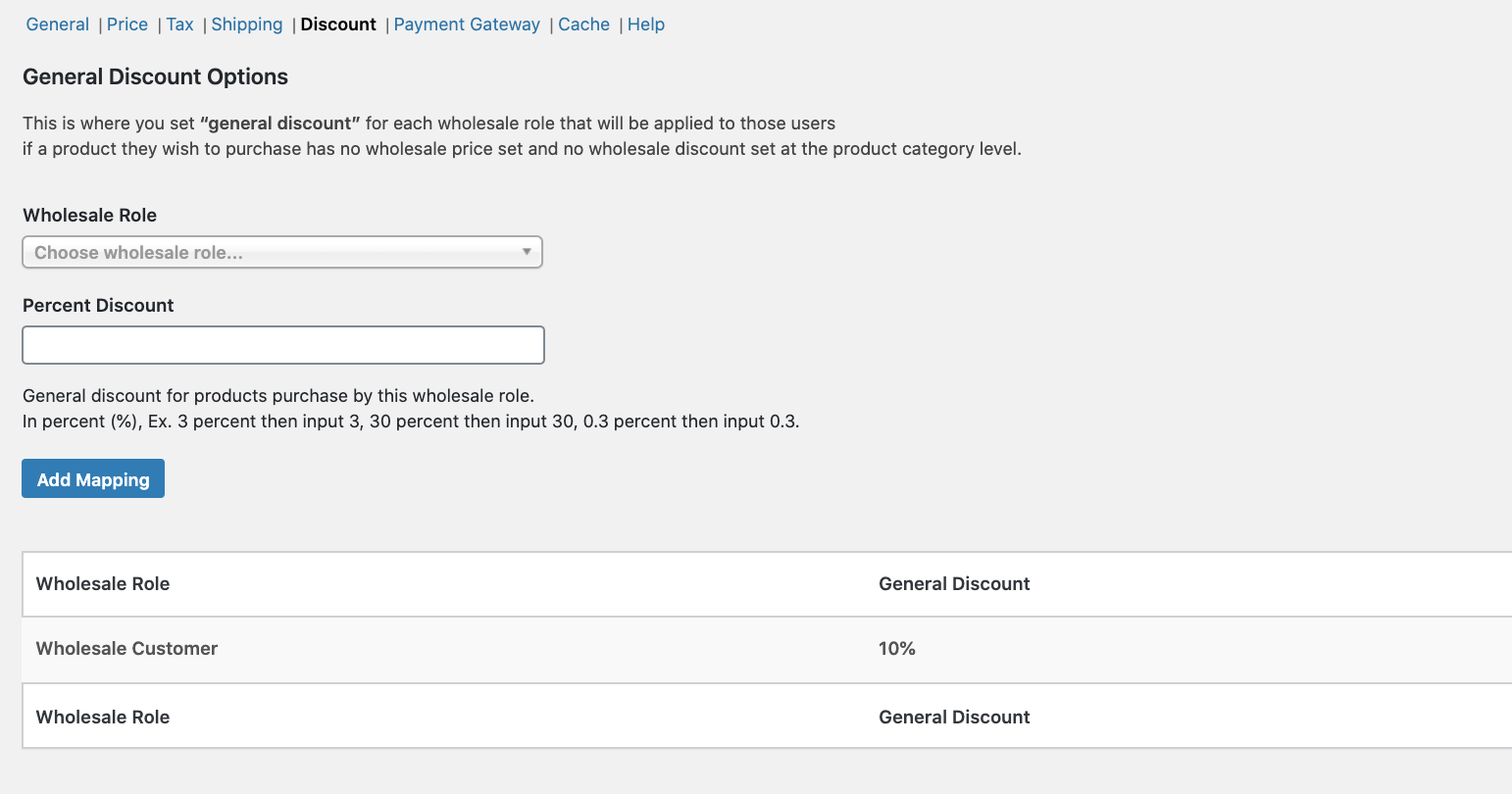
Task: Switch to the Price tab
Action: 127,25
